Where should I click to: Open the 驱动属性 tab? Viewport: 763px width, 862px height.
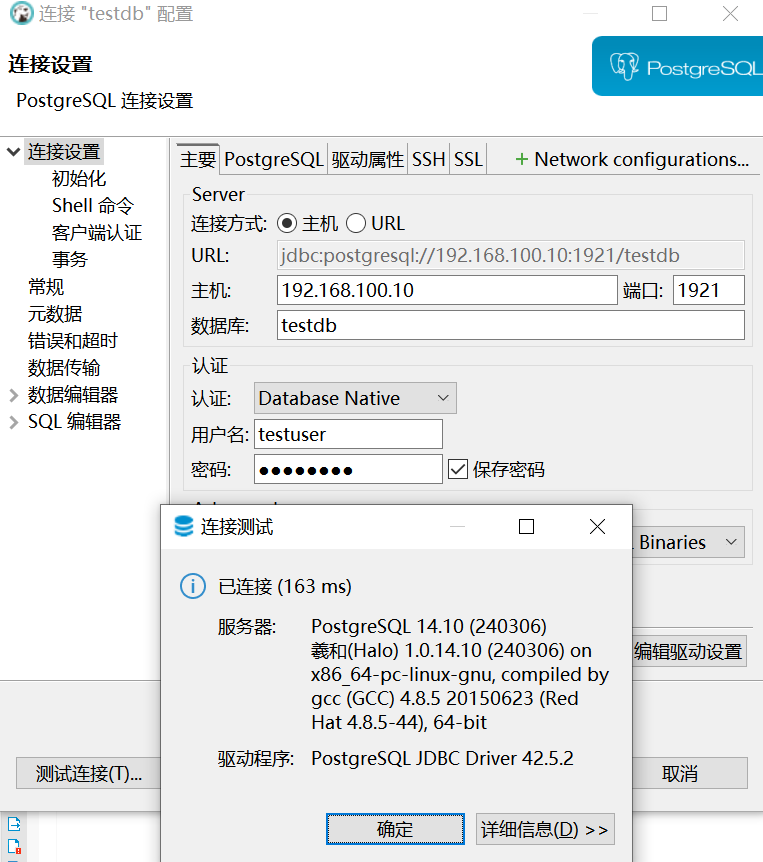(x=367, y=159)
